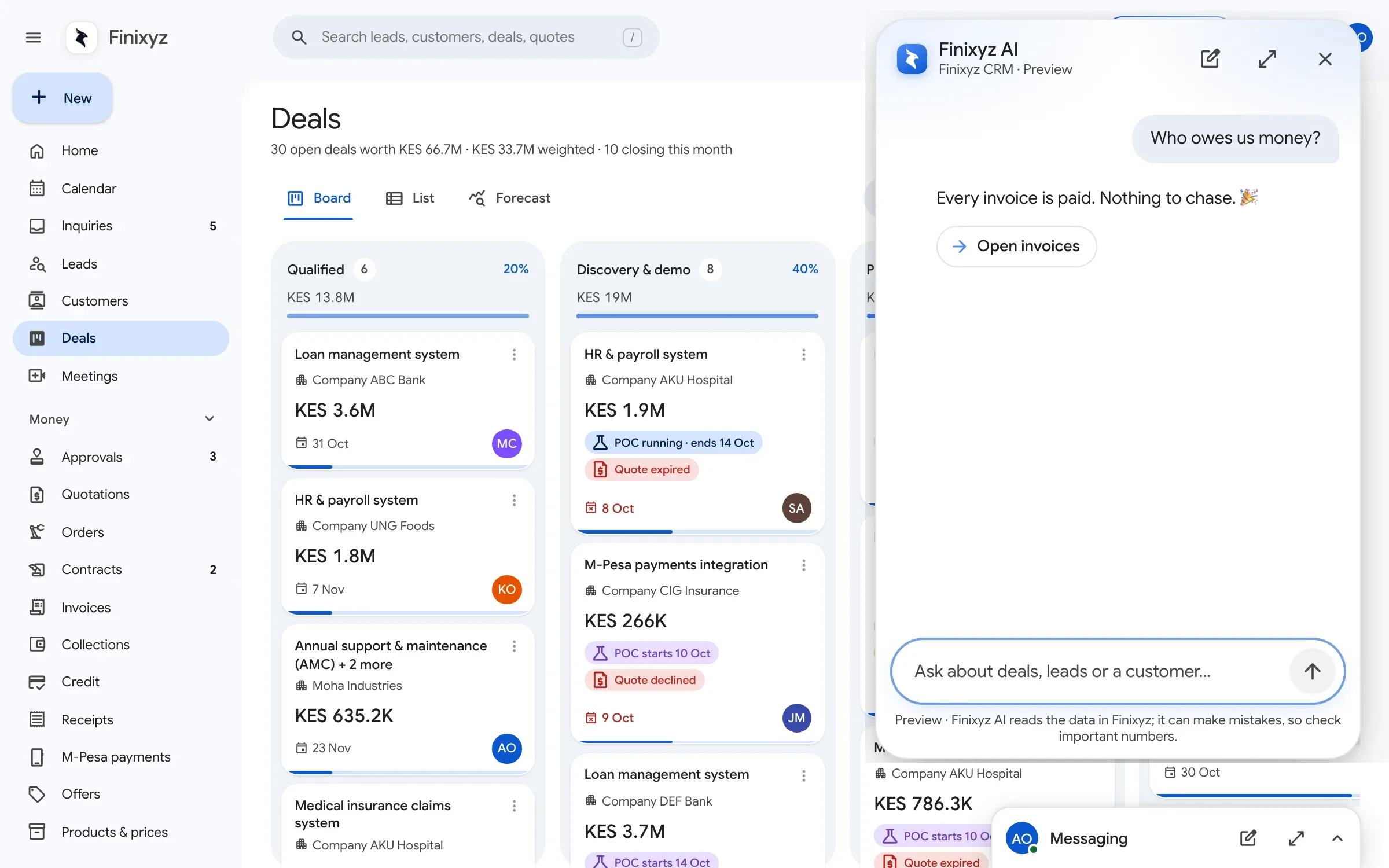
Task: Click the KO owner avatar
Action: click(x=506, y=589)
